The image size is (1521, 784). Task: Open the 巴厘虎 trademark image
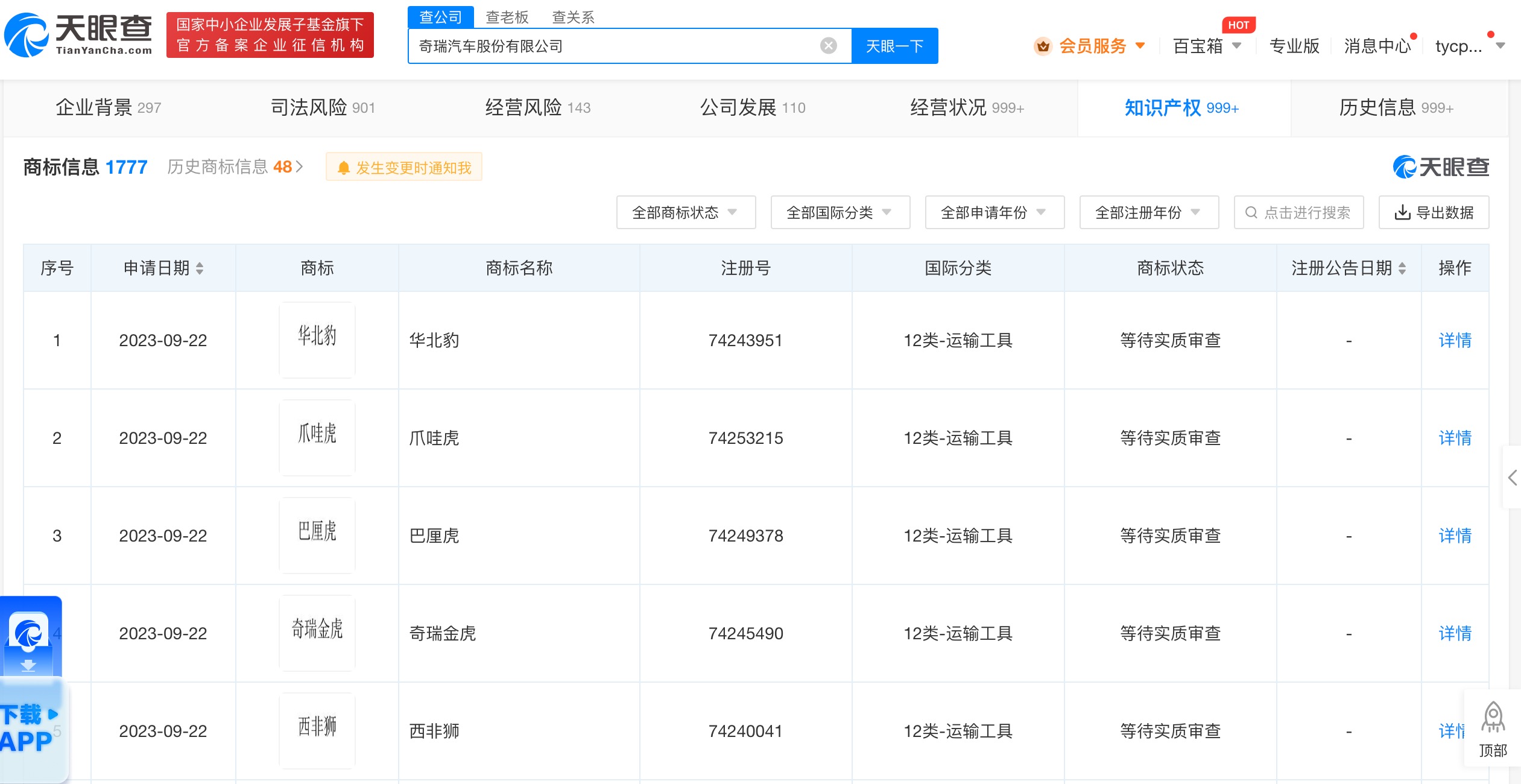(317, 536)
